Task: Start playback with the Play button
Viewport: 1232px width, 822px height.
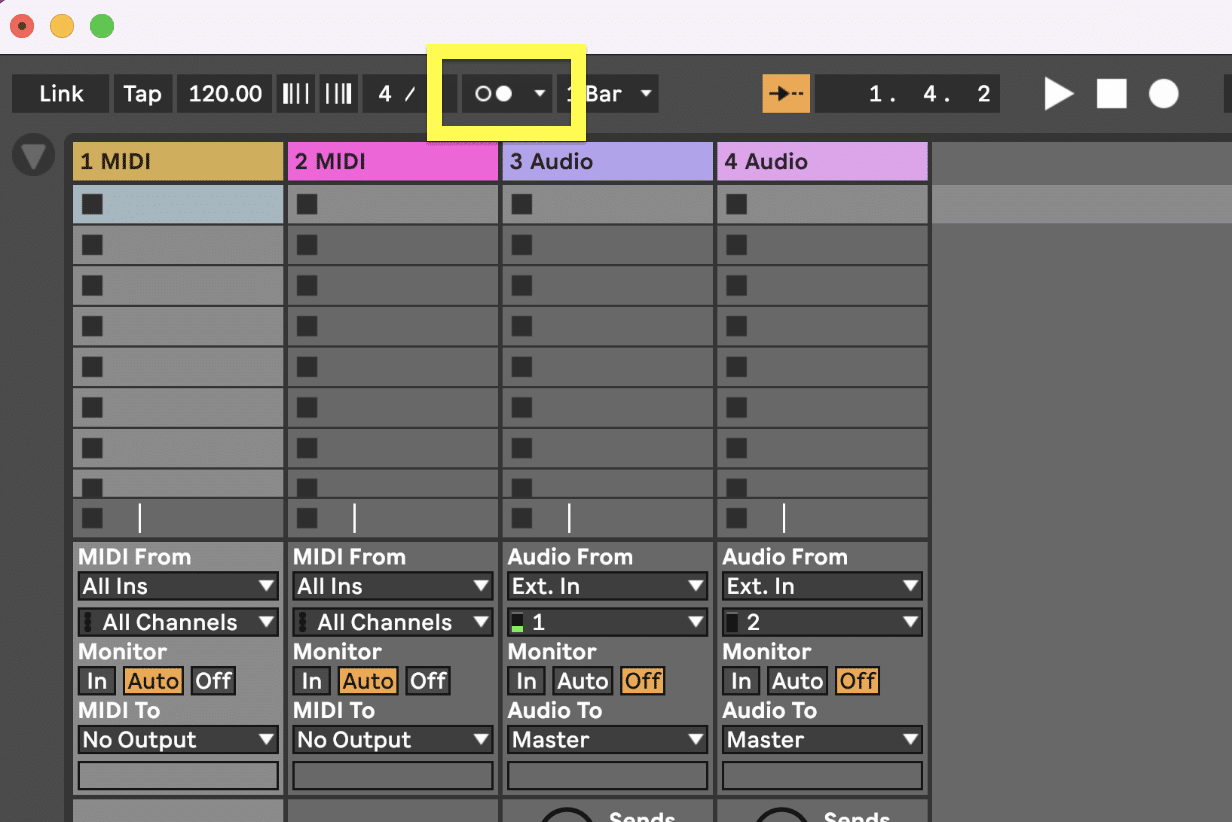Action: [x=1058, y=93]
